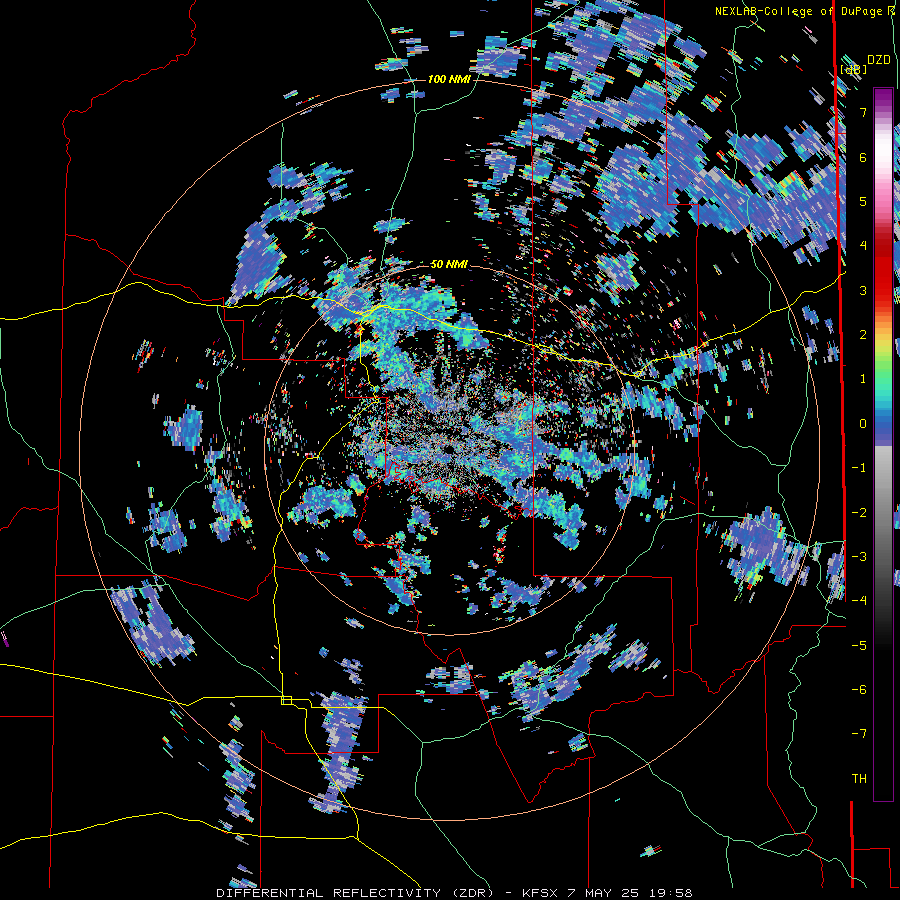Click the ZDR color scale bar
900x900 pixels.
[x=883, y=444]
